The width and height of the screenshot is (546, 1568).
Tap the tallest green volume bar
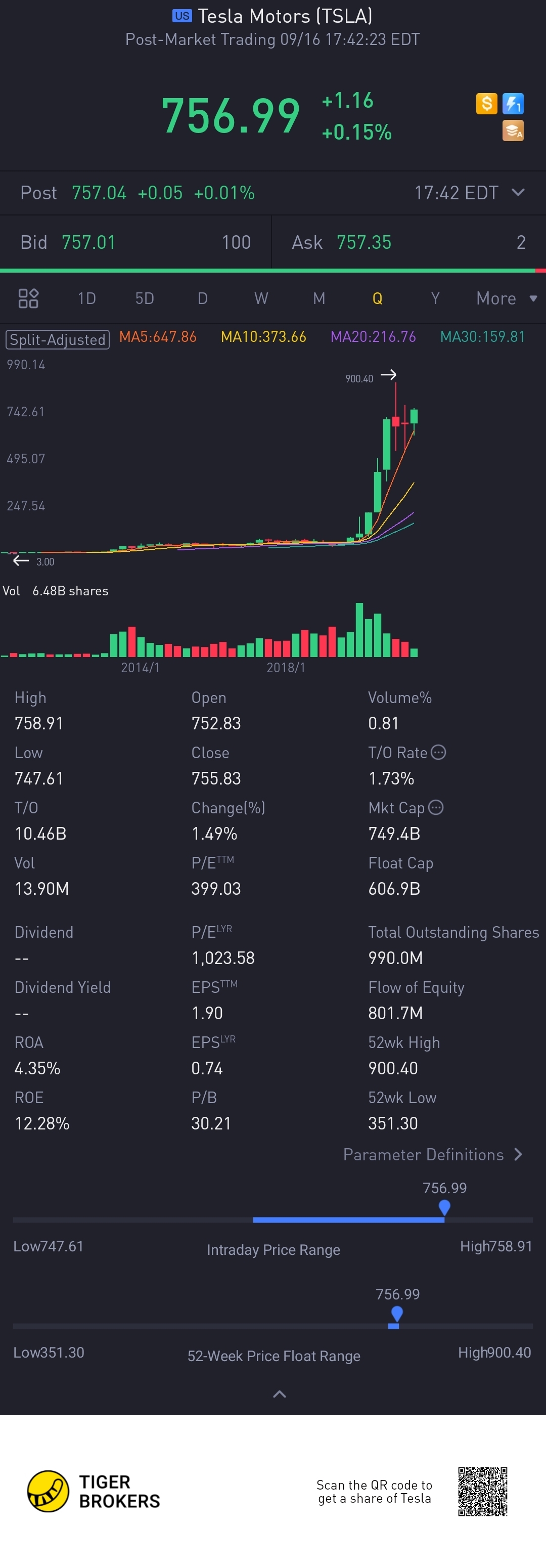359,629
